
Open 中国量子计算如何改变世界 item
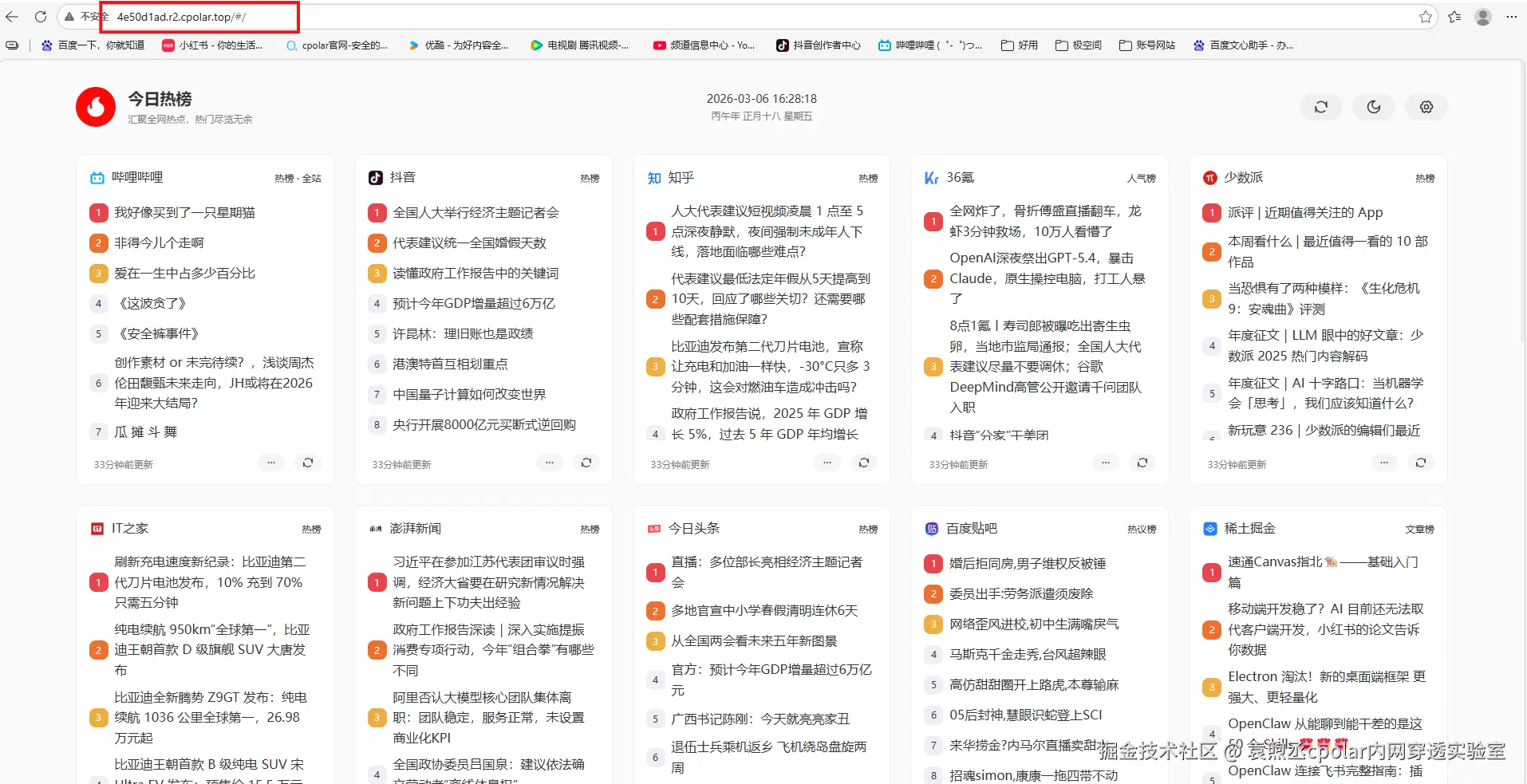pyautogui.click(x=469, y=395)
